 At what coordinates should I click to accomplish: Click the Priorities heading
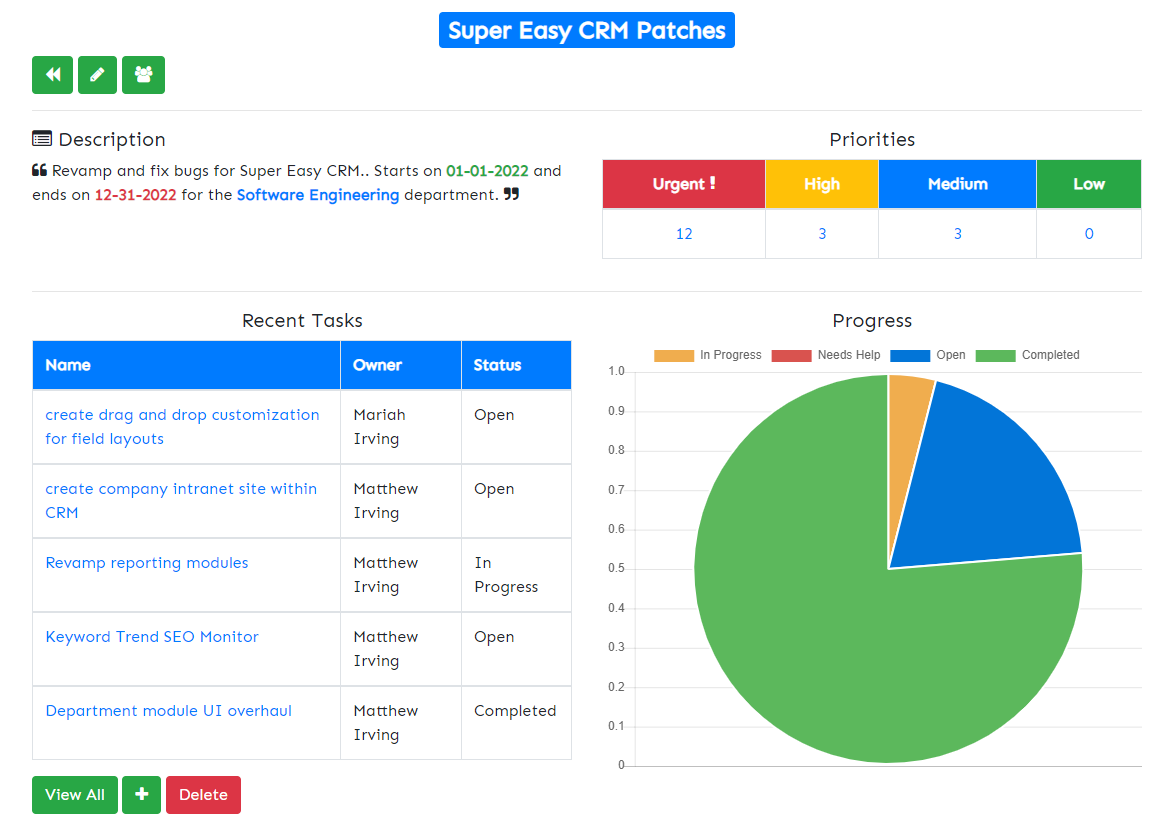tap(872, 140)
